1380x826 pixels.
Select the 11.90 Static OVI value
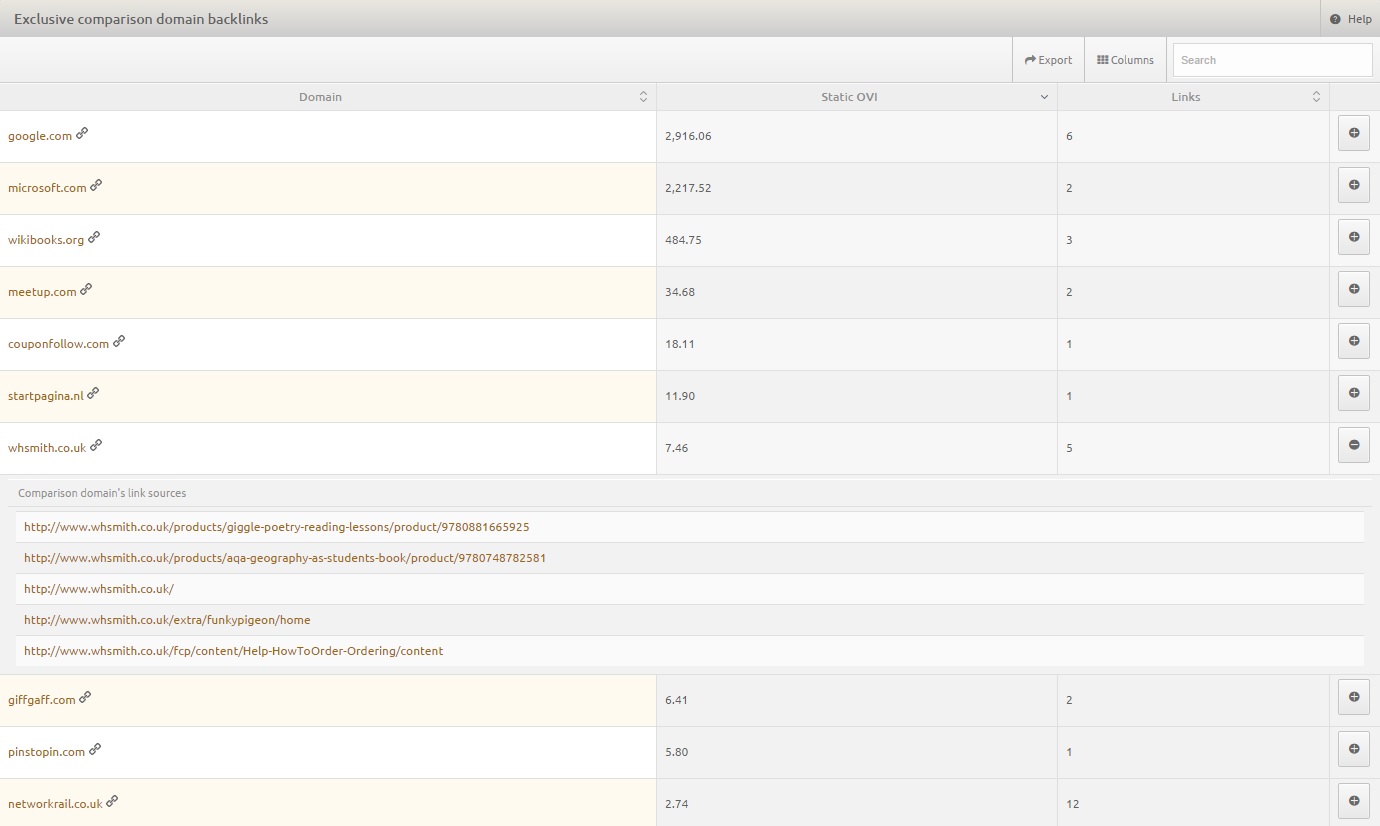point(680,396)
